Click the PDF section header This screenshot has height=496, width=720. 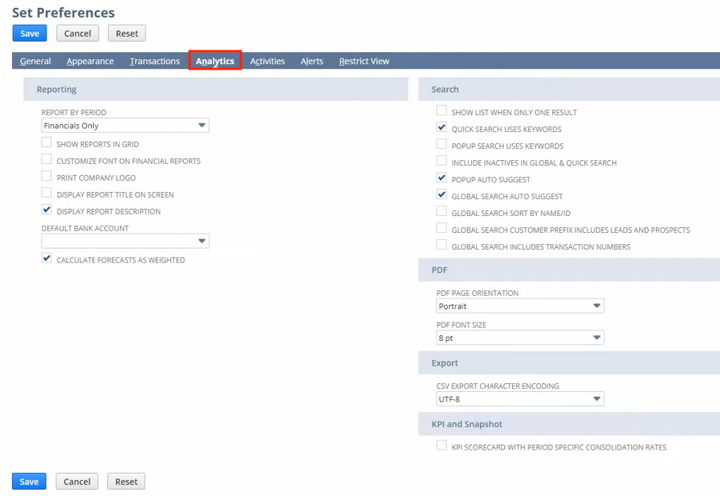click(569, 270)
